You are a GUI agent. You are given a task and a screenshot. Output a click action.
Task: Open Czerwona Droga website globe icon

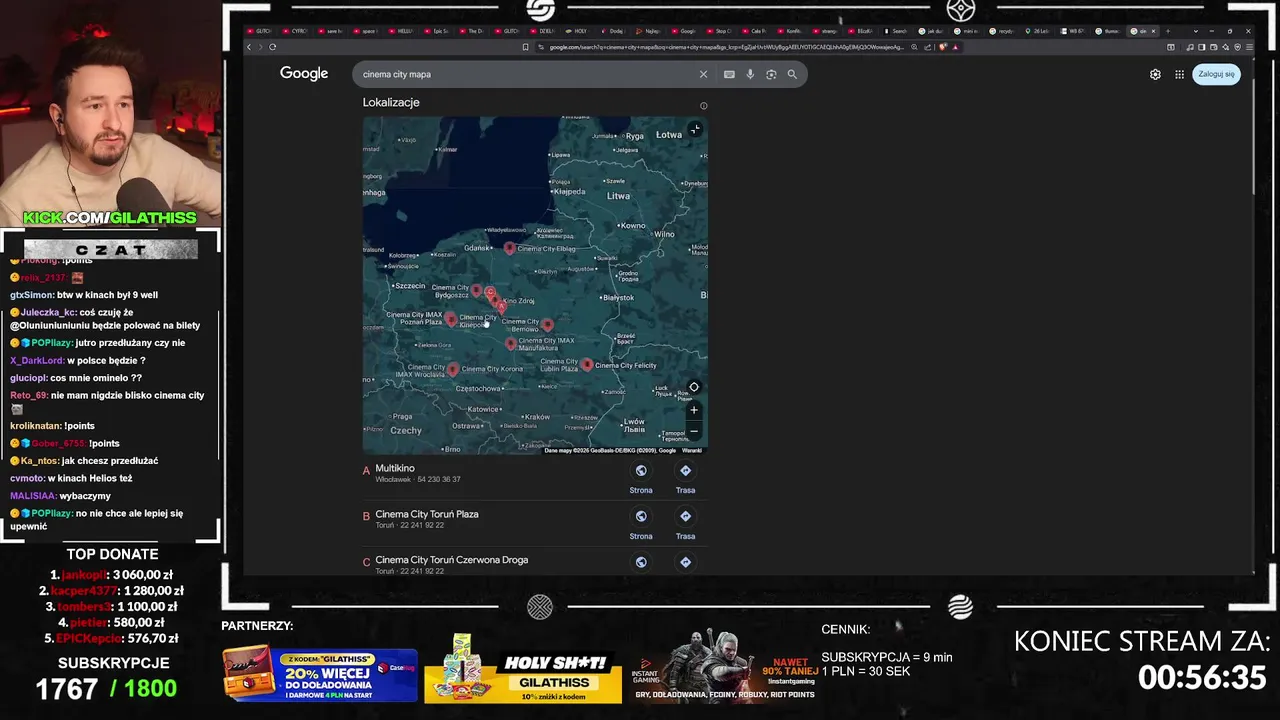(x=641, y=562)
